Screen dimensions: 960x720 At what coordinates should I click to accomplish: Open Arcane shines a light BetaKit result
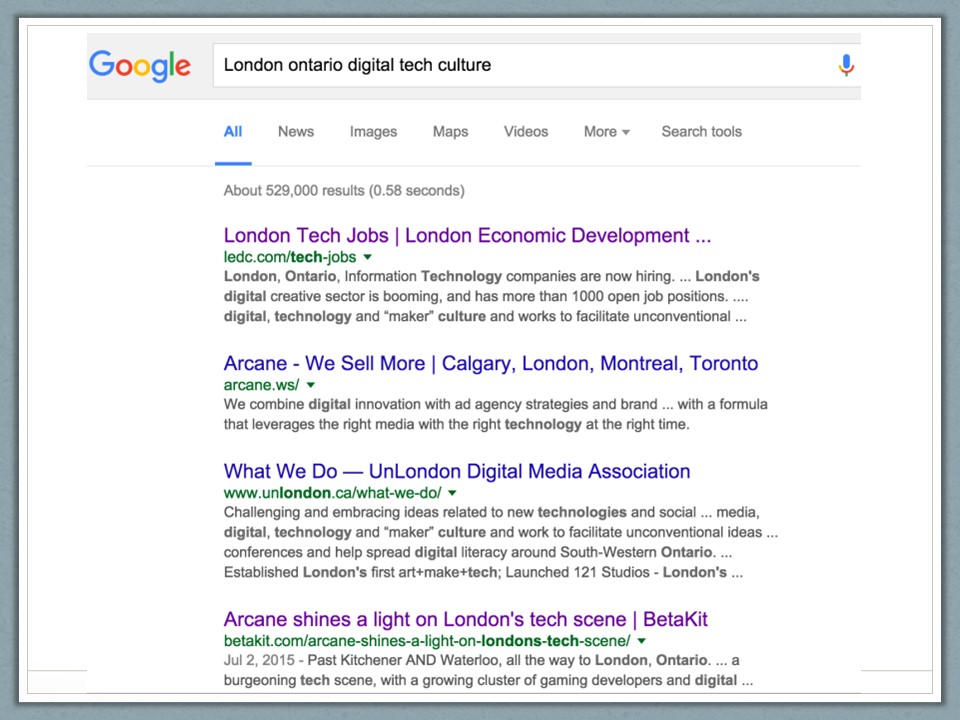[x=465, y=619]
